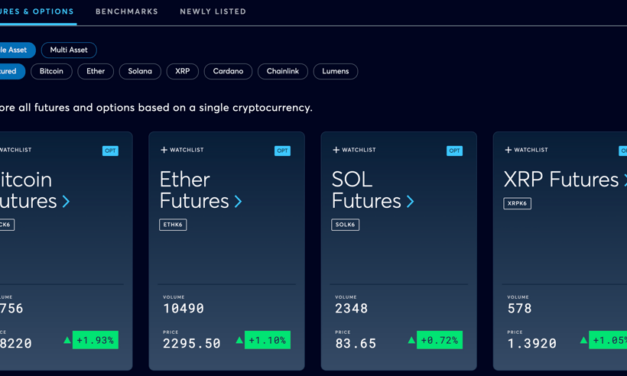Click the XRPK6 contract code tag
This screenshot has height=376, width=627.
517,204
